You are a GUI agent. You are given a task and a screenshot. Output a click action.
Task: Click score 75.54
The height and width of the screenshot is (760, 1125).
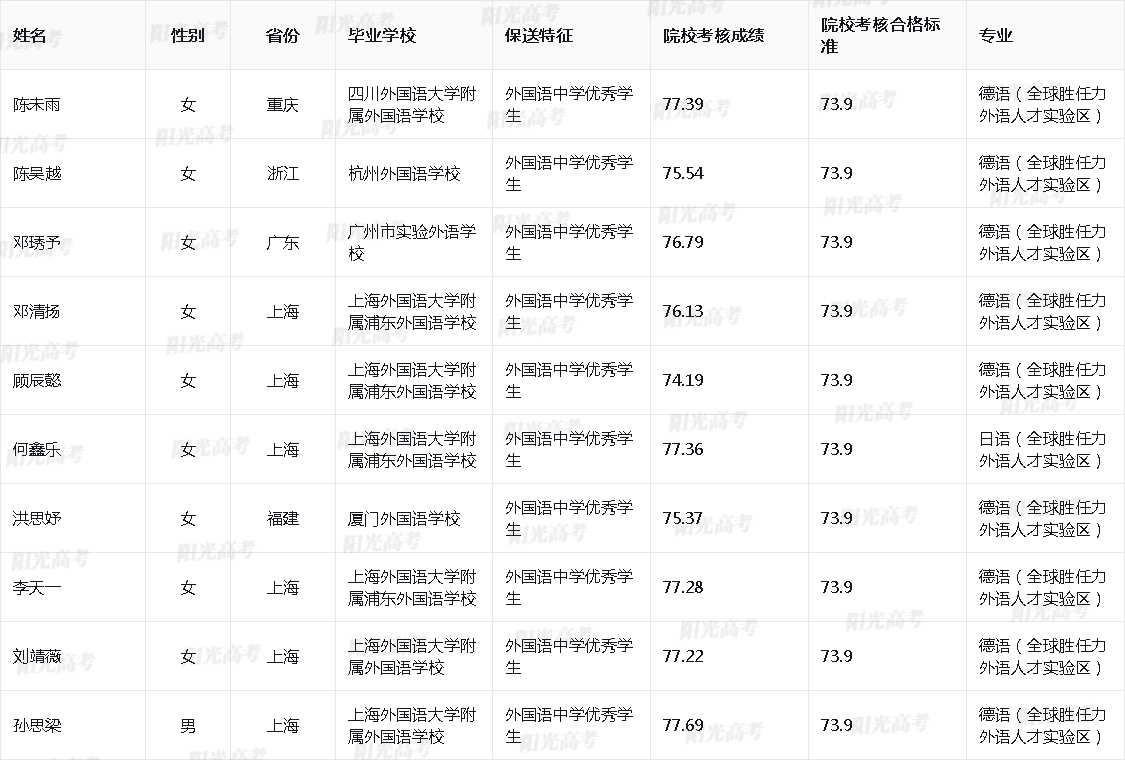pyautogui.click(x=683, y=174)
